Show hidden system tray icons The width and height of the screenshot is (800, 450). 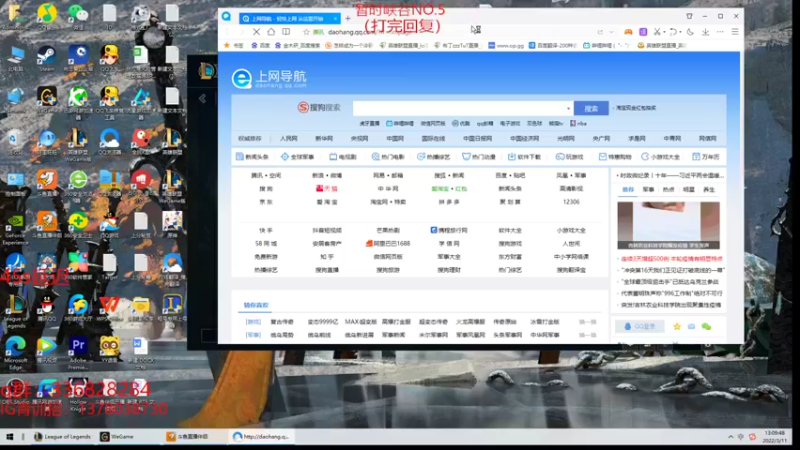tap(731, 437)
